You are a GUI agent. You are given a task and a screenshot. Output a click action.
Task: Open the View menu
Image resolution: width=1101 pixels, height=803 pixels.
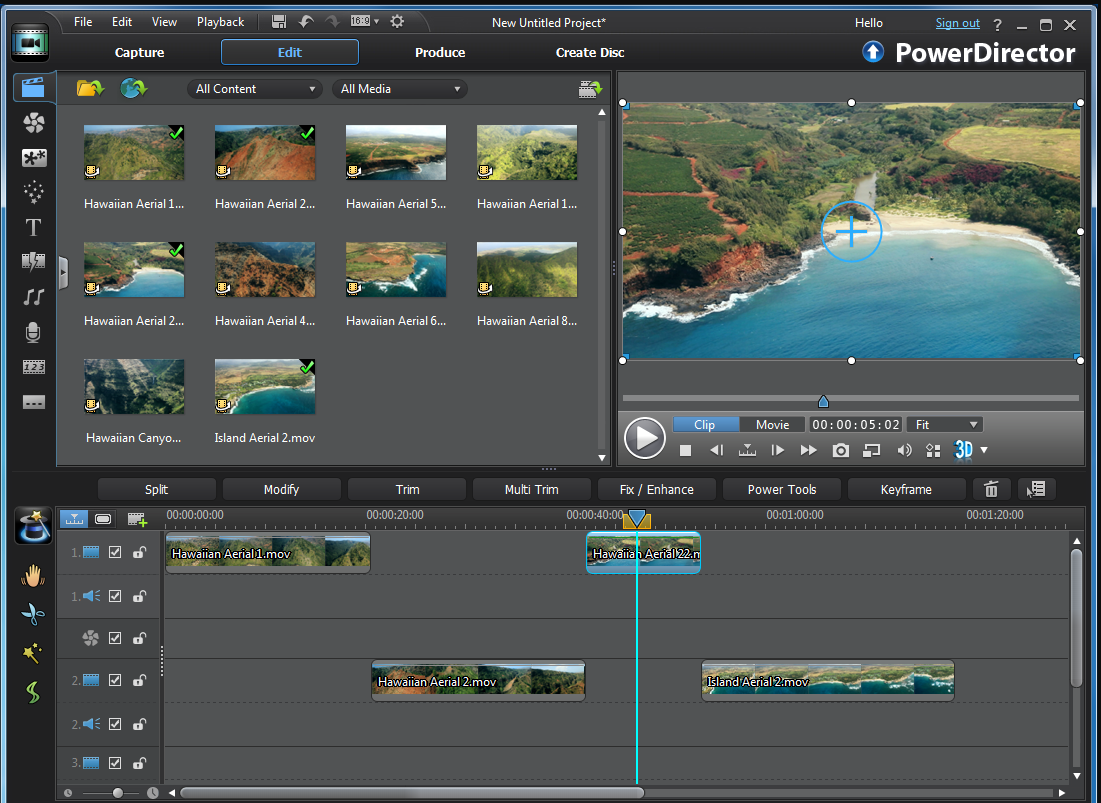(164, 22)
